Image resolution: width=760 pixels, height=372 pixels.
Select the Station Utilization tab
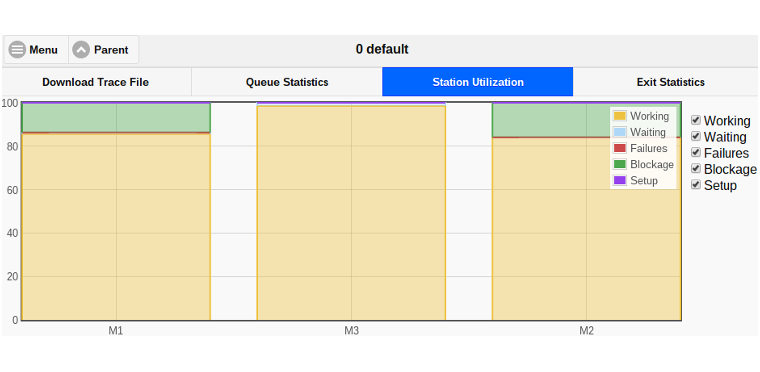pyautogui.click(x=477, y=82)
